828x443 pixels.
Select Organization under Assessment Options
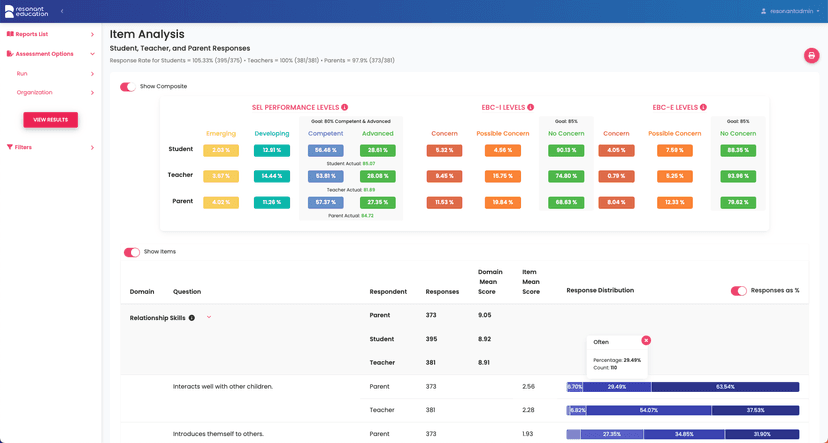point(35,92)
